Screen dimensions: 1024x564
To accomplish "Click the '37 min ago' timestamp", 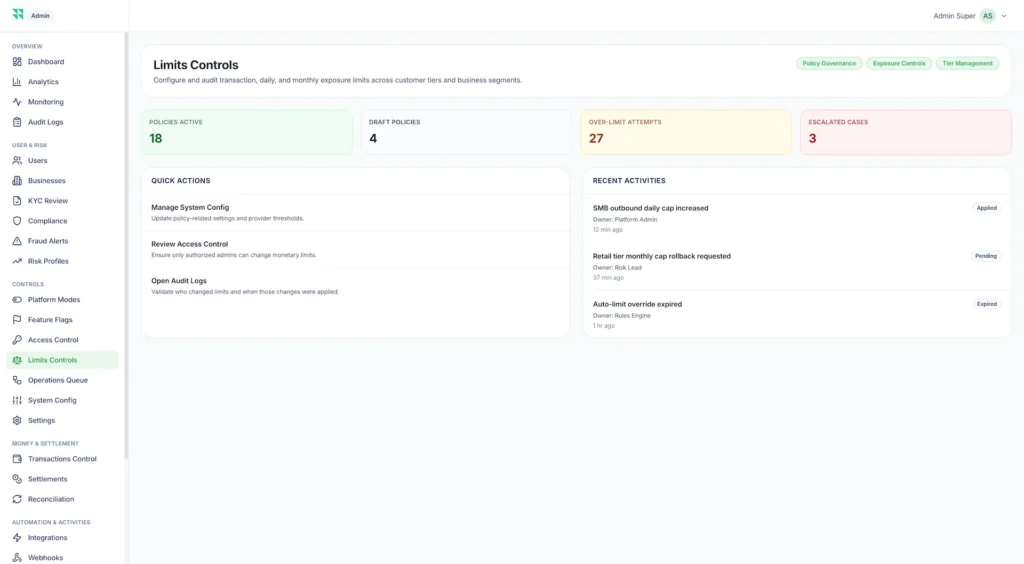I will [x=608, y=278].
